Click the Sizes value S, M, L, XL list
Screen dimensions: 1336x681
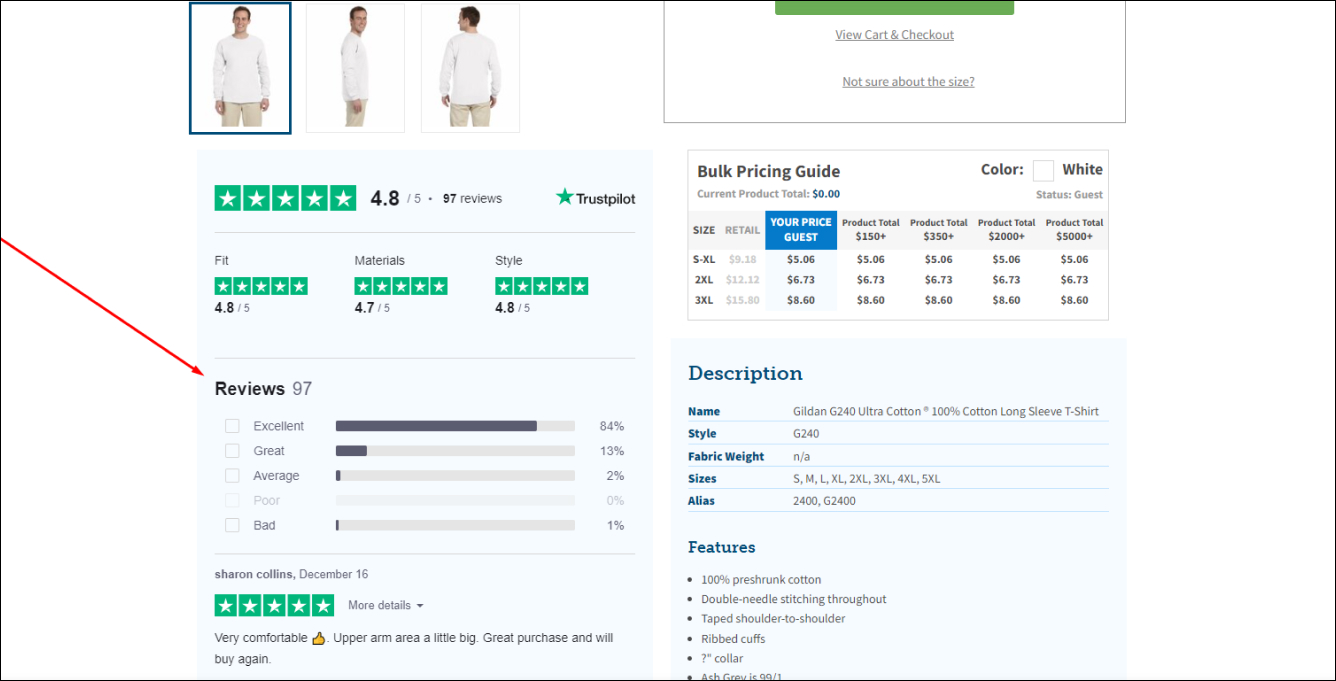866,479
